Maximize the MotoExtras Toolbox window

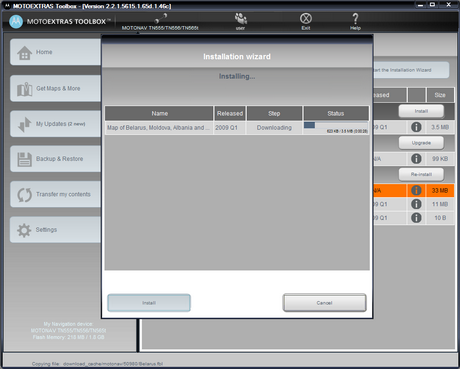pyautogui.click(x=432, y=5)
